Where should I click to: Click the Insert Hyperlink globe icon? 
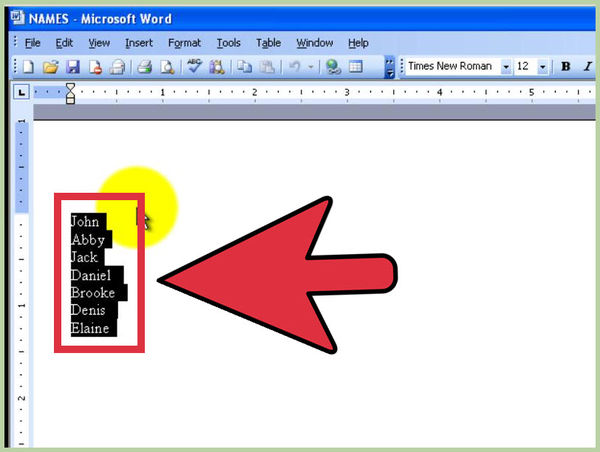click(333, 67)
